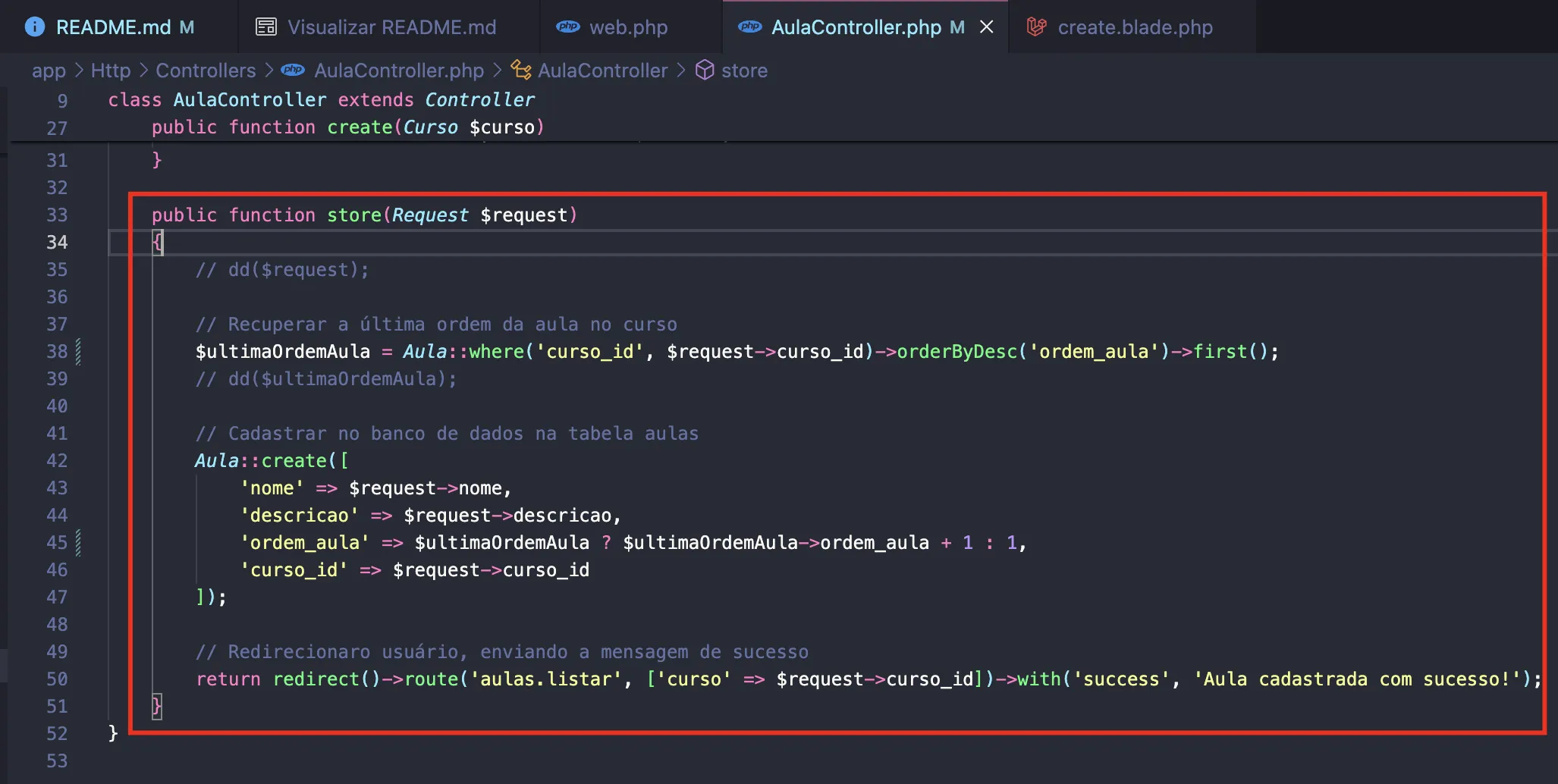The width and height of the screenshot is (1558, 784).
Task: Click the sticky class AulaController header line
Action: [321, 100]
